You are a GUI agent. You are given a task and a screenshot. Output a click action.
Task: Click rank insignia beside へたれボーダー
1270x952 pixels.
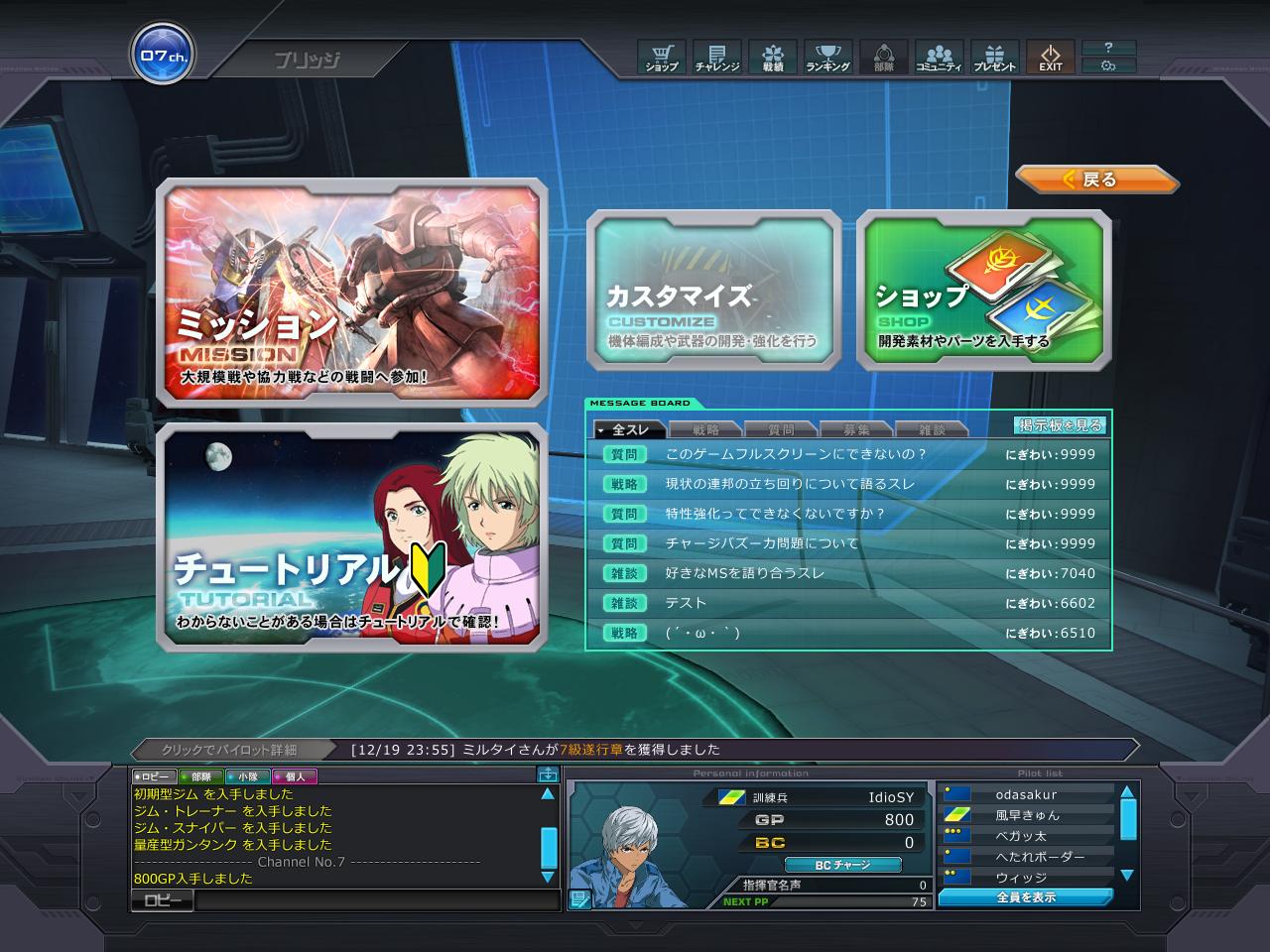pos(956,857)
